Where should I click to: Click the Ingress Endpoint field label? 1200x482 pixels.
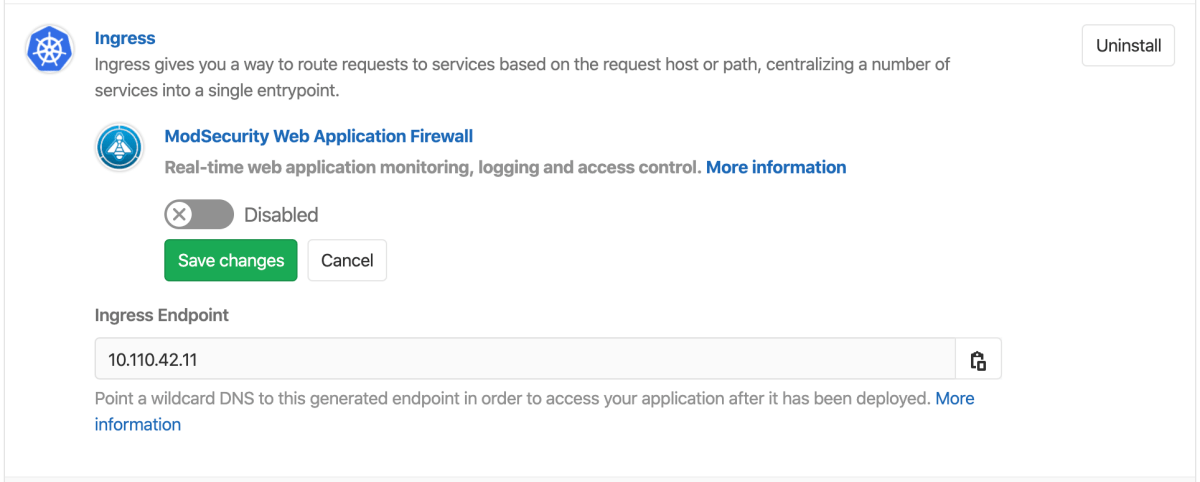(162, 315)
